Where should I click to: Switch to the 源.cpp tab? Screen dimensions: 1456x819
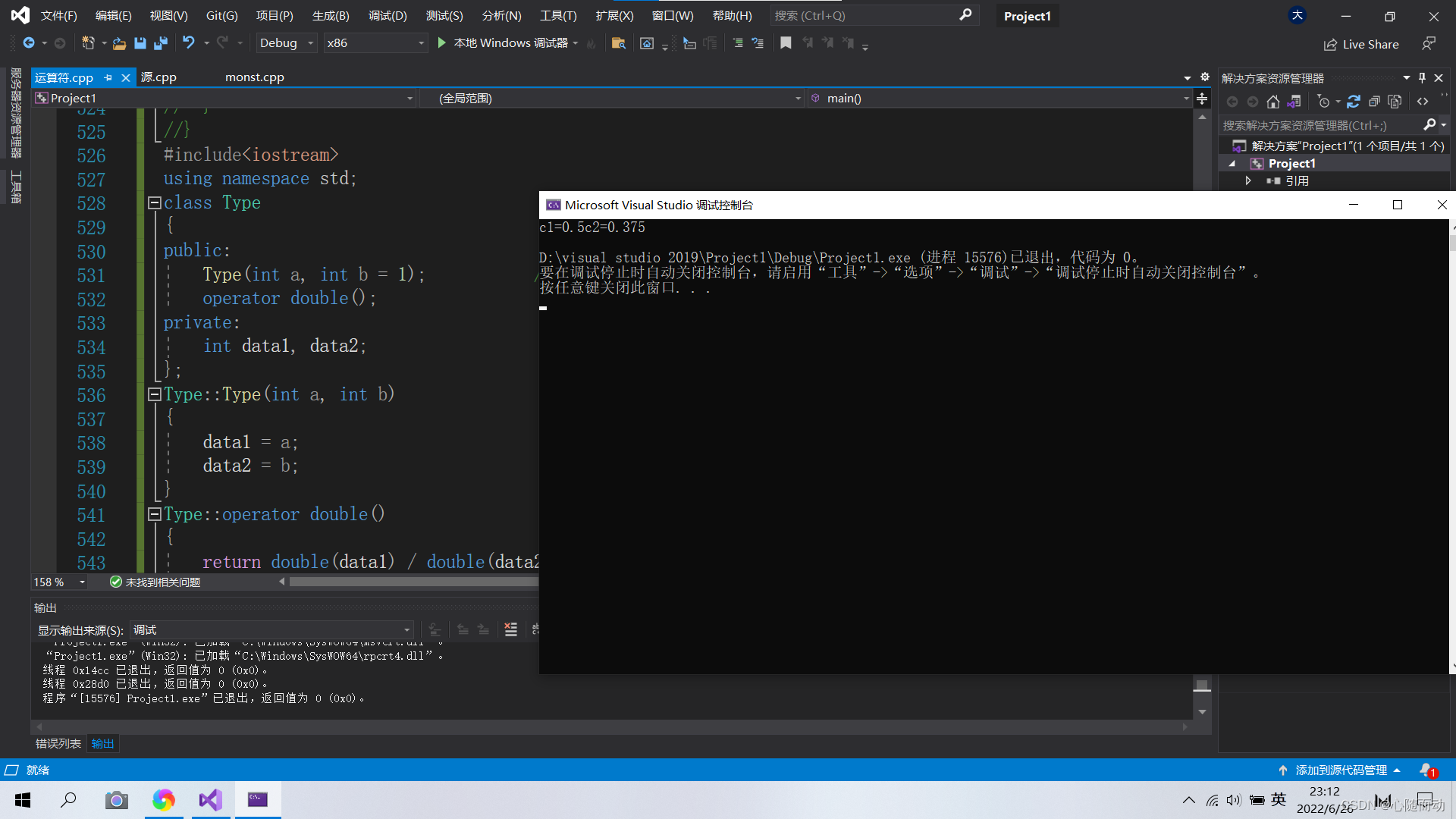[158, 77]
